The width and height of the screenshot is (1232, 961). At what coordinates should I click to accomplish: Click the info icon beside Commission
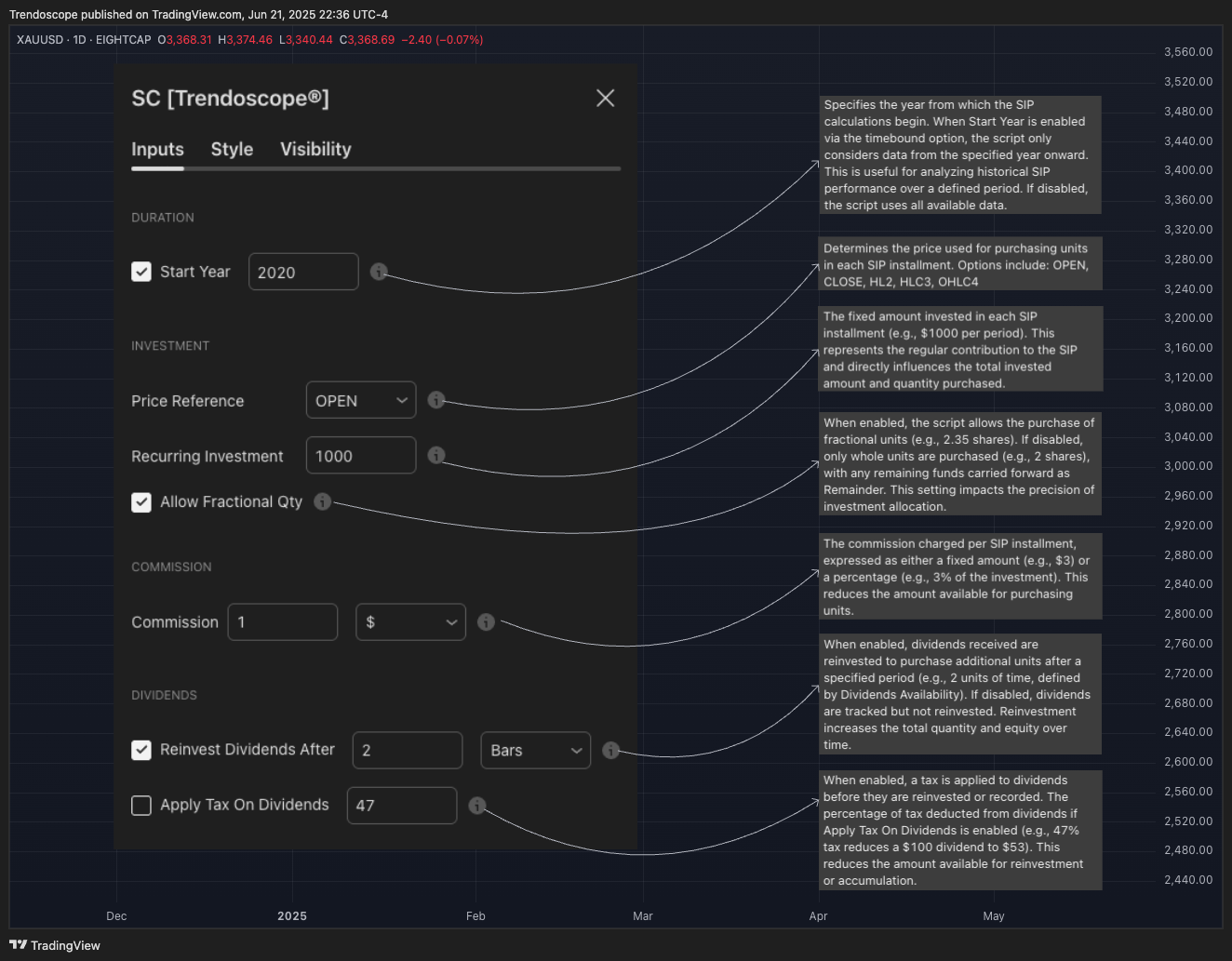pyautogui.click(x=486, y=621)
